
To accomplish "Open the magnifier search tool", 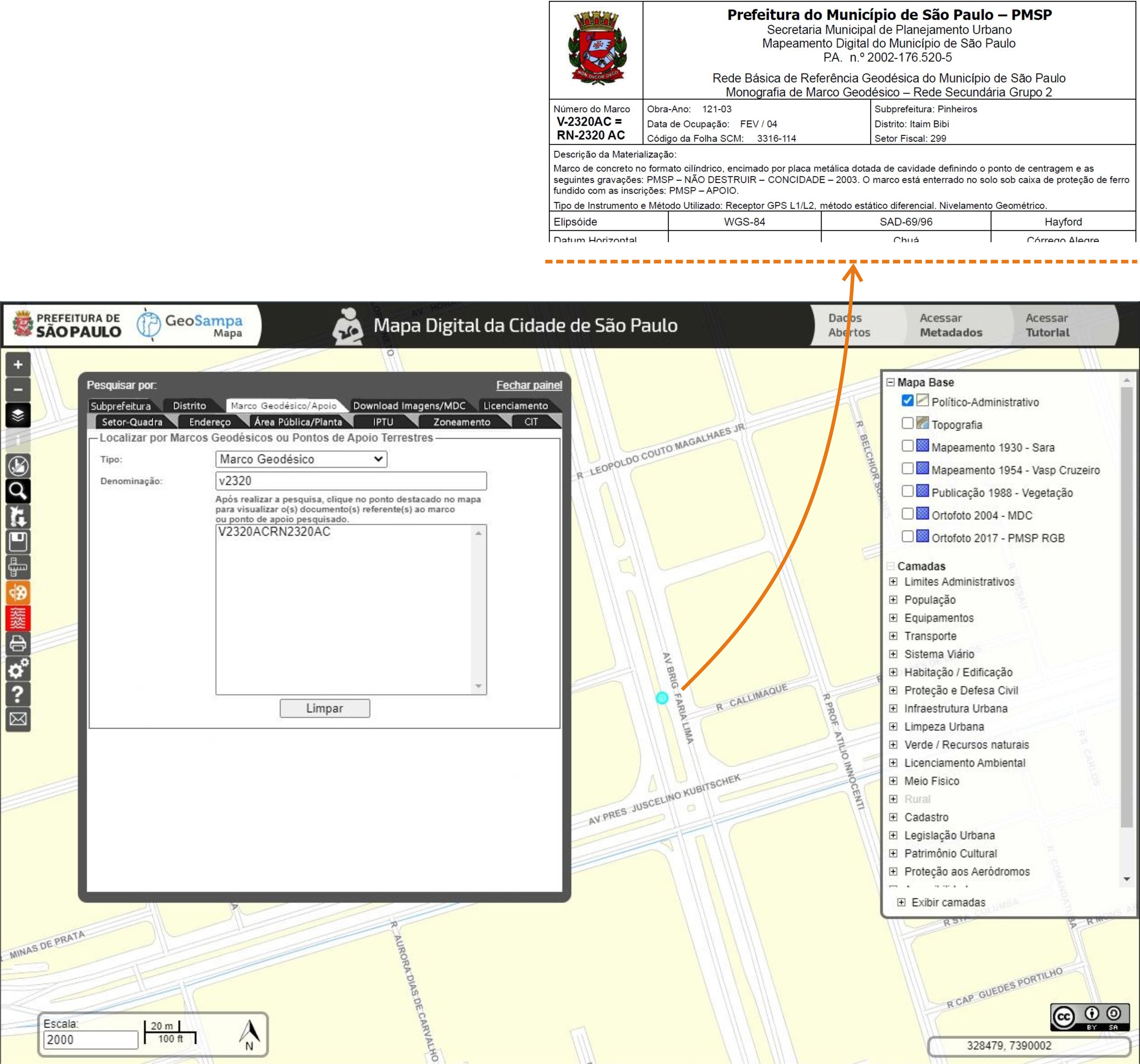I will click(x=18, y=491).
